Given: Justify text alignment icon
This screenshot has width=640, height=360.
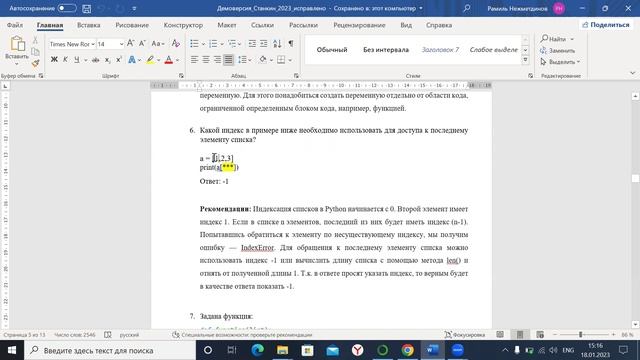Looking at the screenshot, I should (229, 60).
